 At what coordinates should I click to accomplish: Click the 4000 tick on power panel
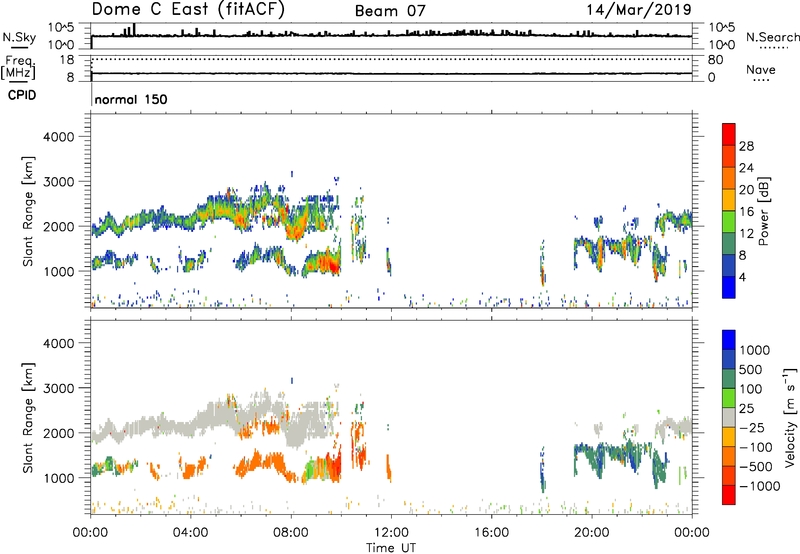tap(59, 137)
